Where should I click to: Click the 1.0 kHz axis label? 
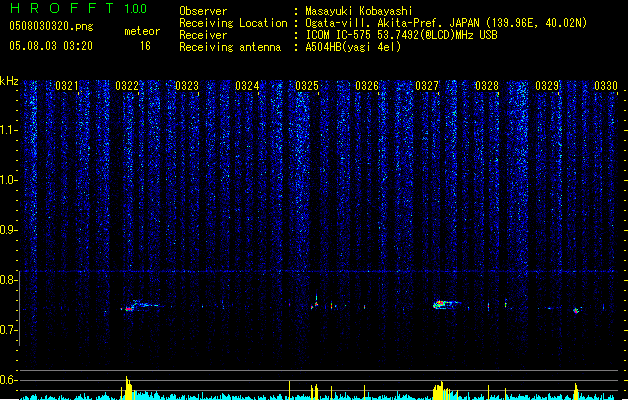click(x=8, y=180)
